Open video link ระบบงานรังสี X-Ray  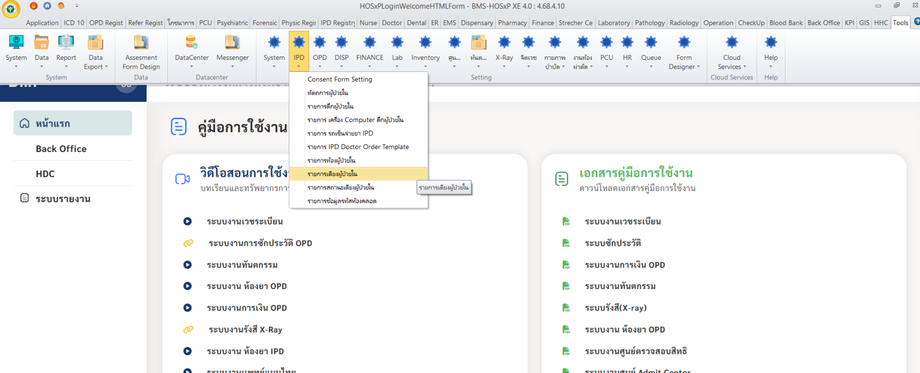pos(245,330)
